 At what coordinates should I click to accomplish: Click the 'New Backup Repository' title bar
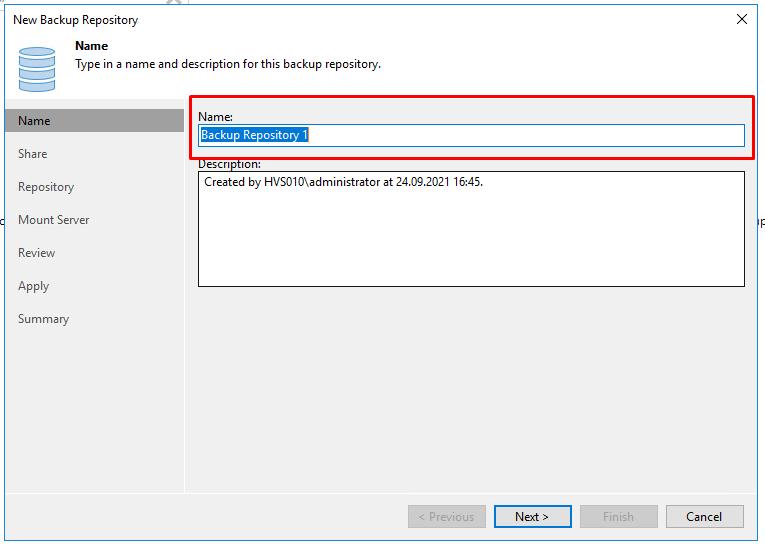point(76,20)
